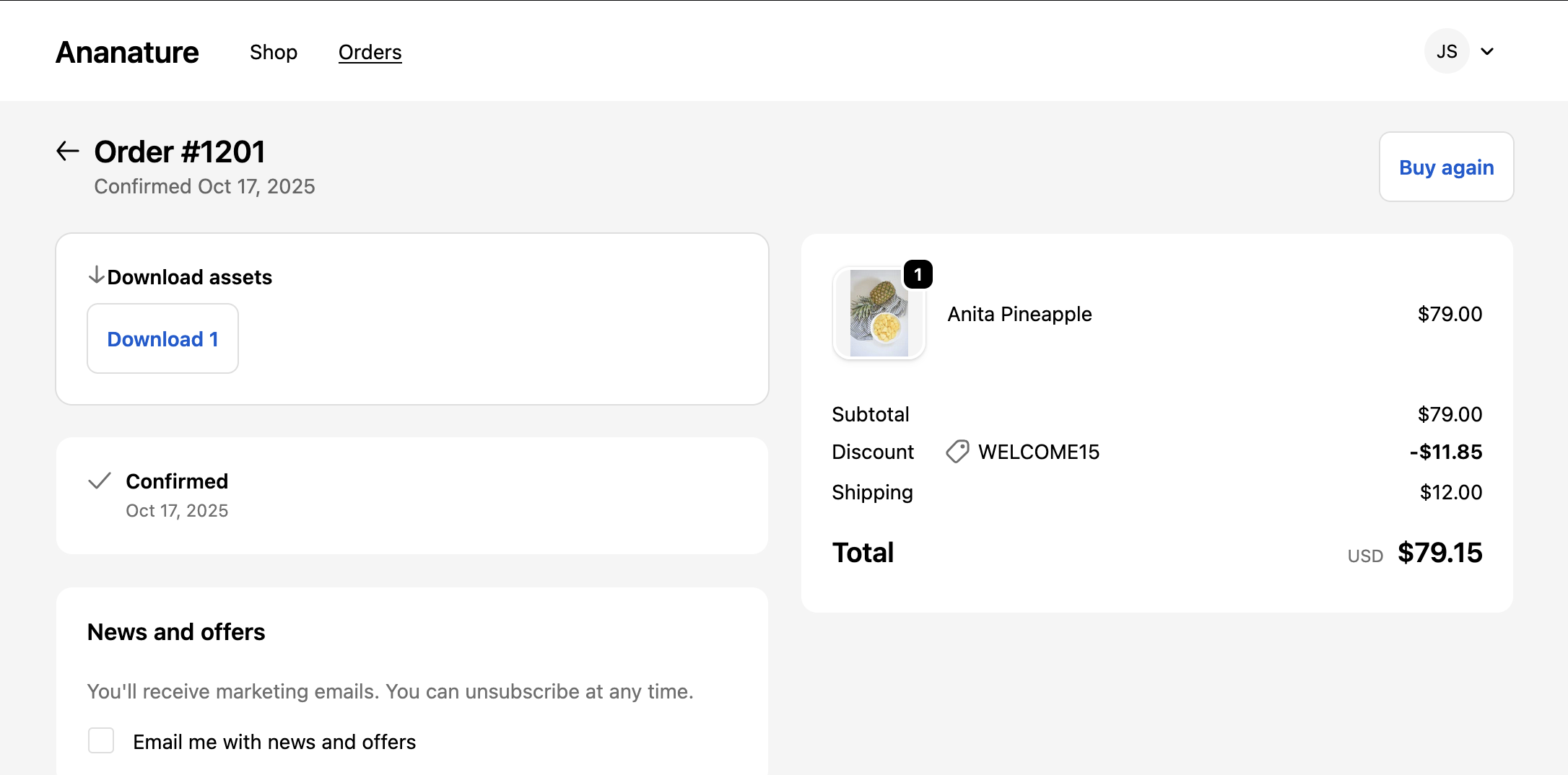This screenshot has width=1568, height=775.
Task: Click the download arrow icon beside Download assets
Action: [96, 275]
